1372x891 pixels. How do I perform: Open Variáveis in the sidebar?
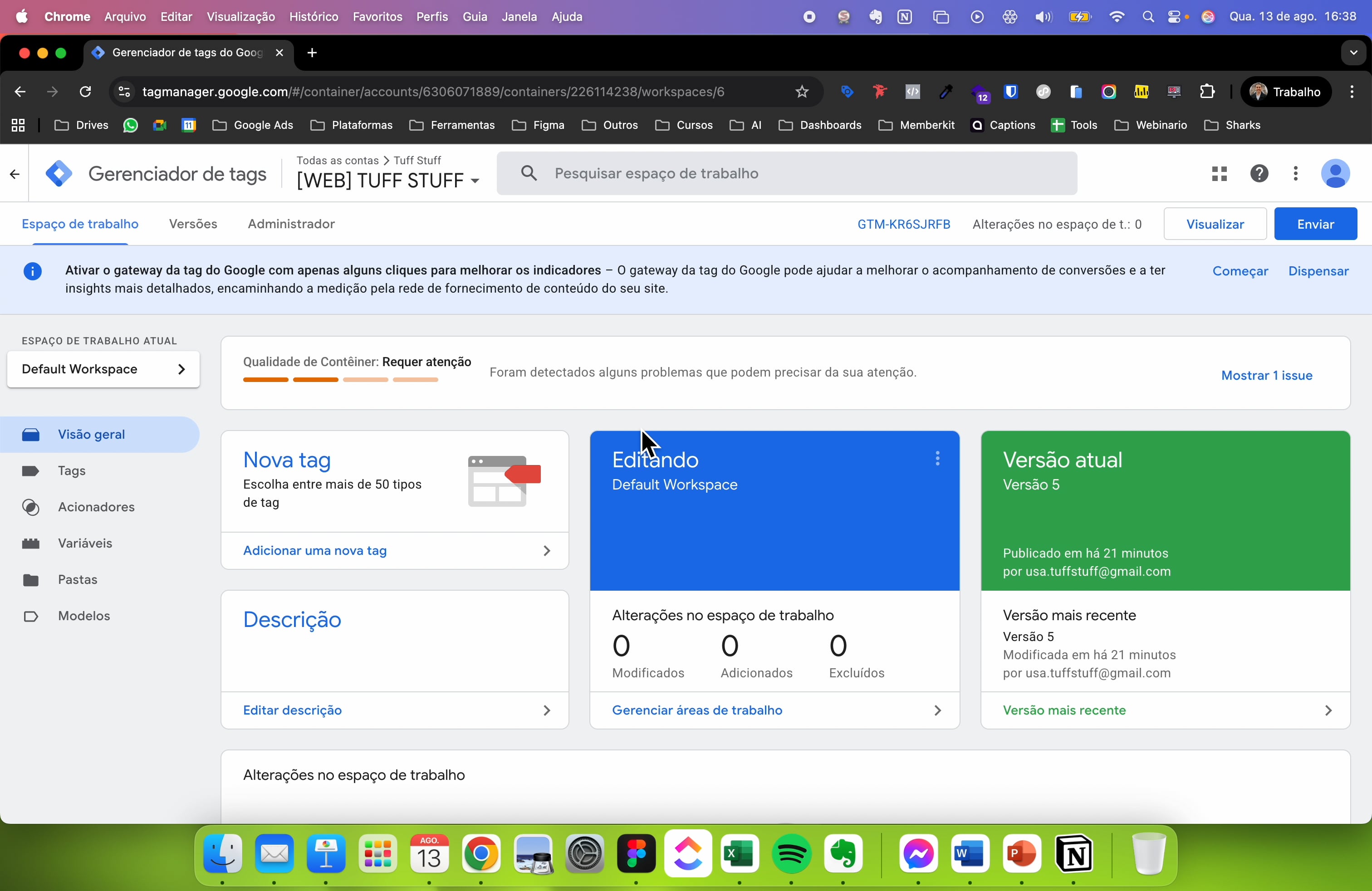tap(85, 543)
